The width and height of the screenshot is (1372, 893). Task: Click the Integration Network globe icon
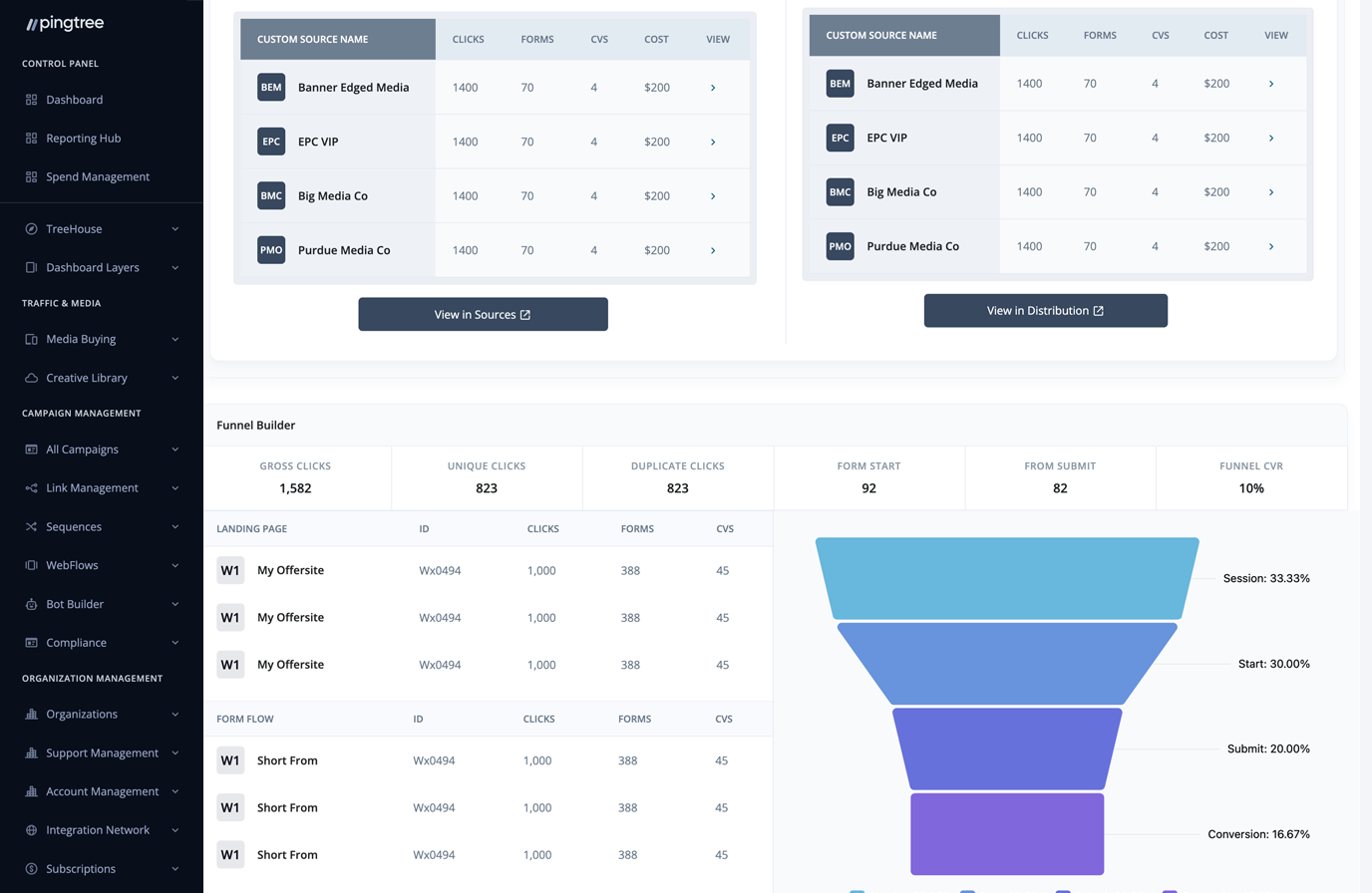point(31,830)
